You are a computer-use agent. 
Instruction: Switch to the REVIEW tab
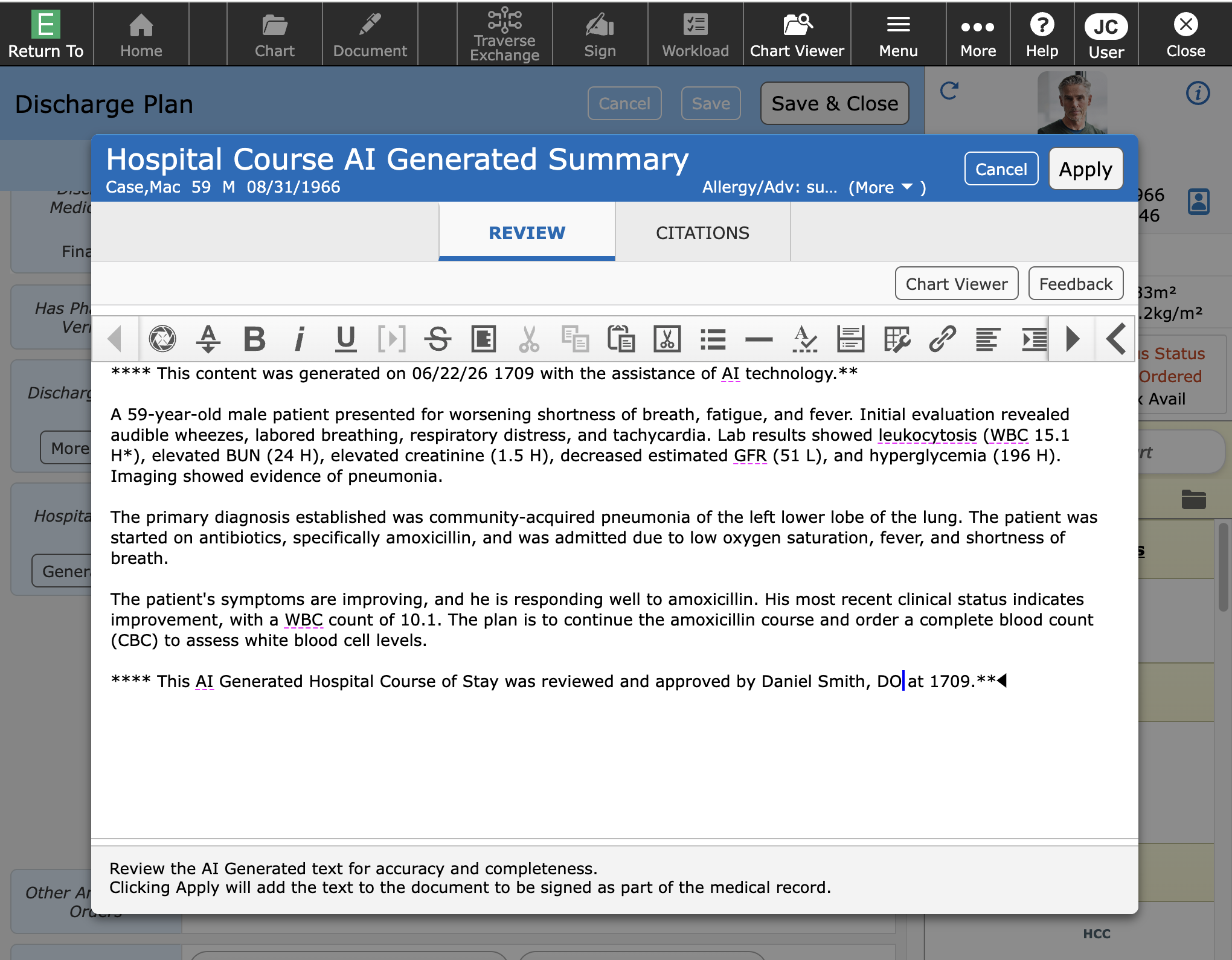[527, 232]
